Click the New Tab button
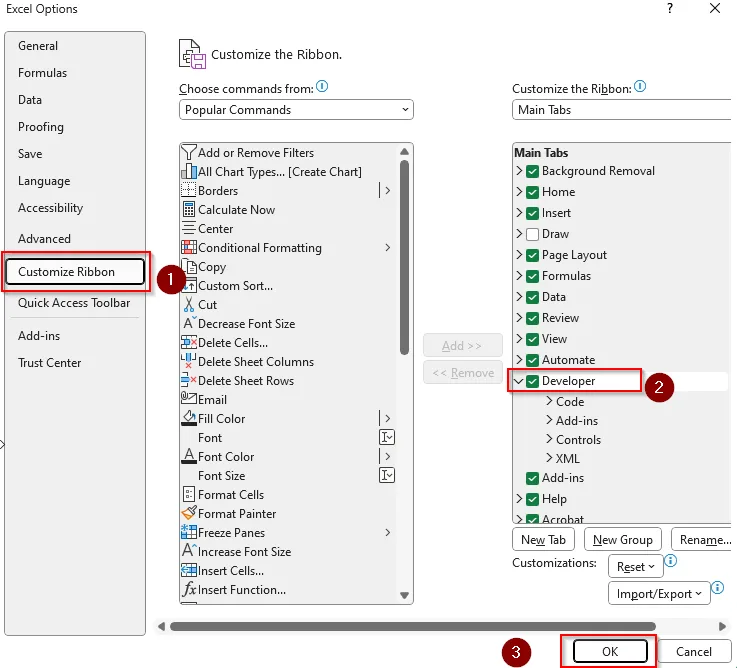 tap(543, 539)
